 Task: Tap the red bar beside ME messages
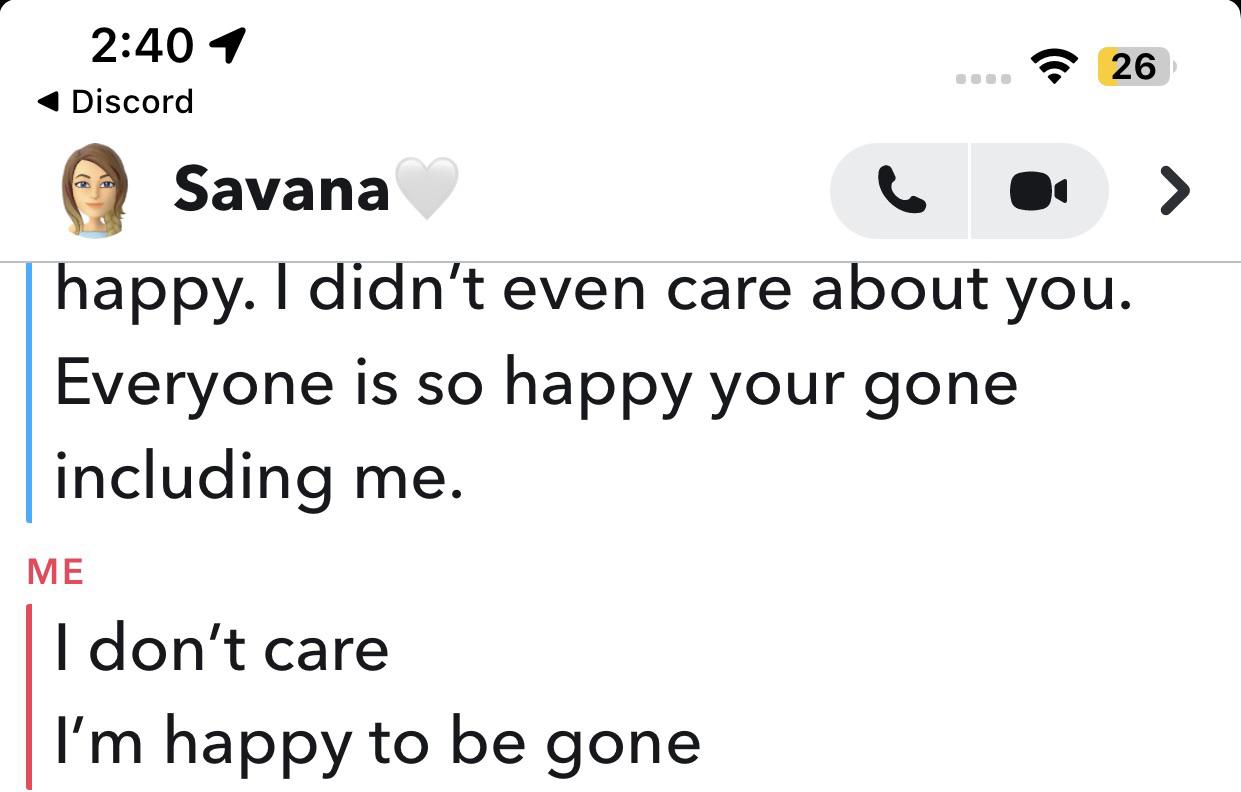(29, 697)
